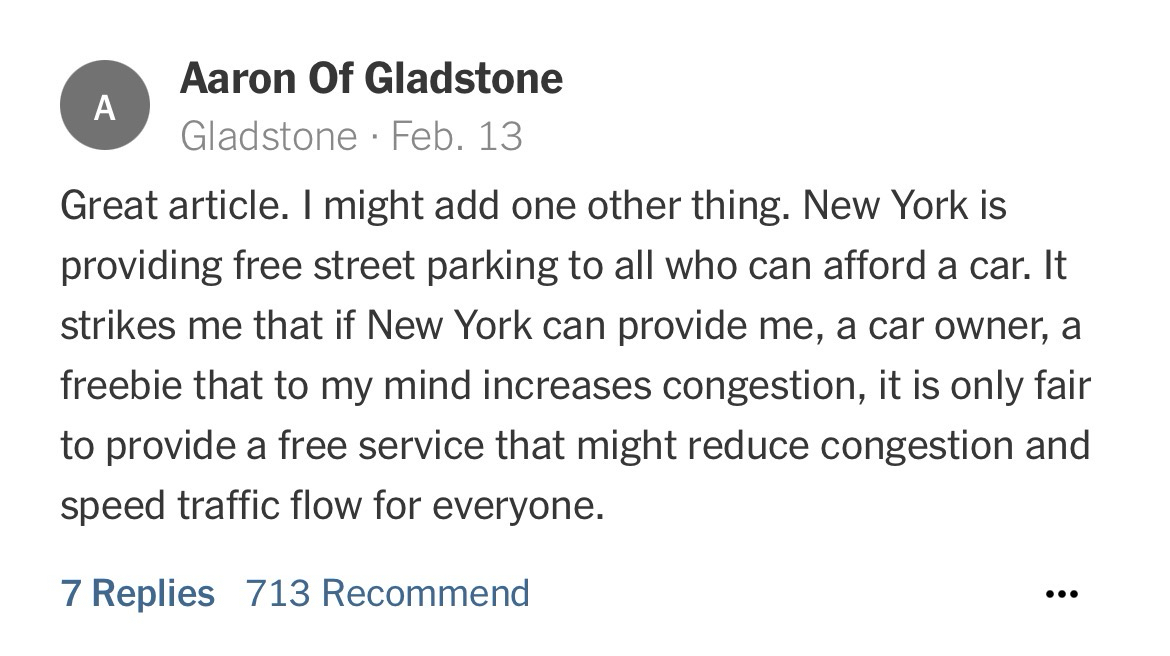This screenshot has height=656, width=1170.
Task: Click "increases congestion," in the comment text
Action: coord(677,386)
